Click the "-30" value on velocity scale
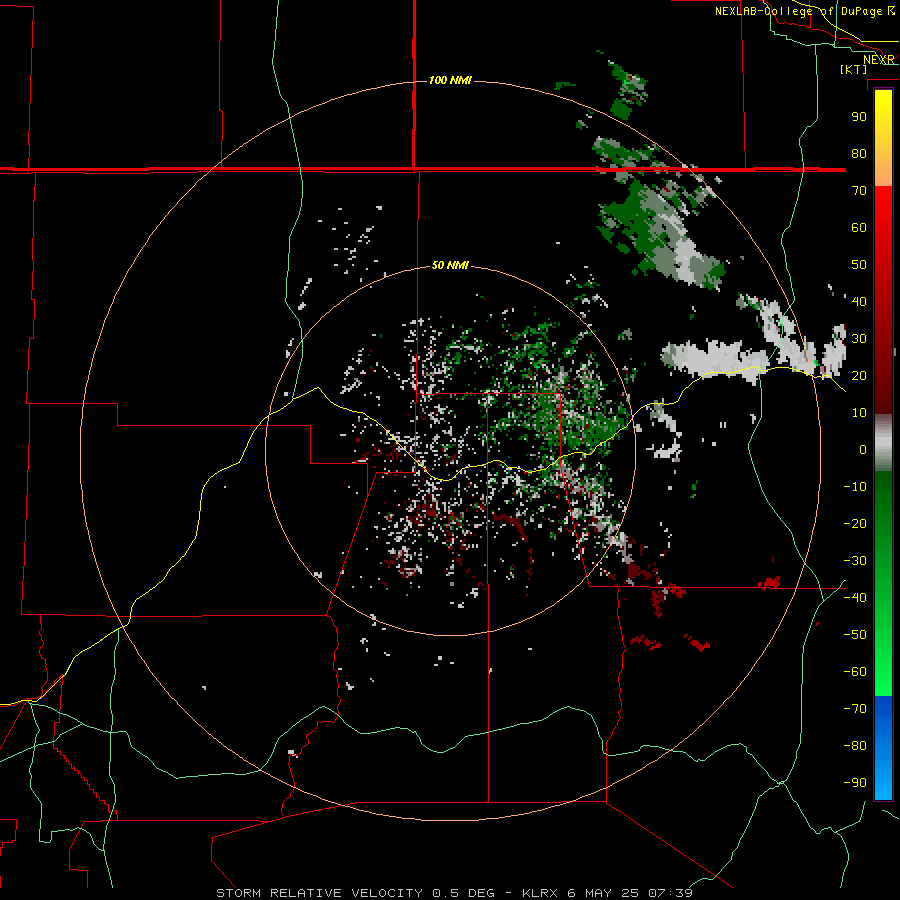 pyautogui.click(x=855, y=561)
